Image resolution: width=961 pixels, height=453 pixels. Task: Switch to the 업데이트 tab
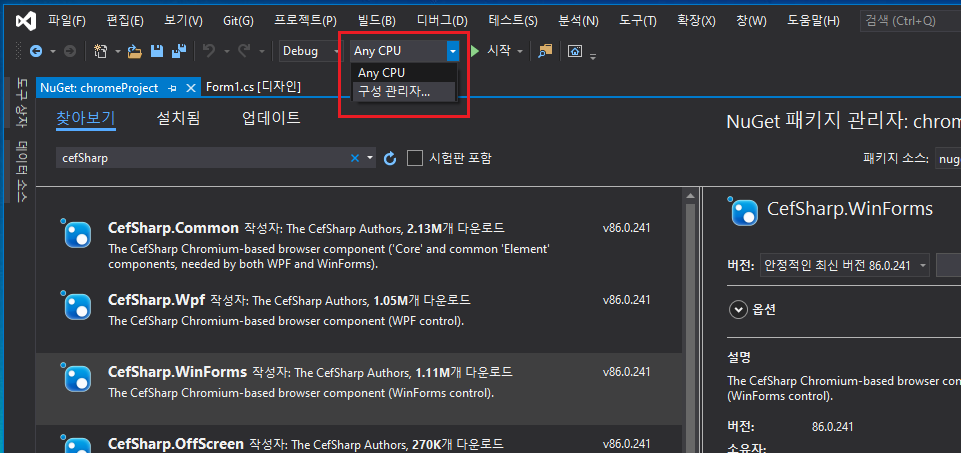tap(271, 118)
